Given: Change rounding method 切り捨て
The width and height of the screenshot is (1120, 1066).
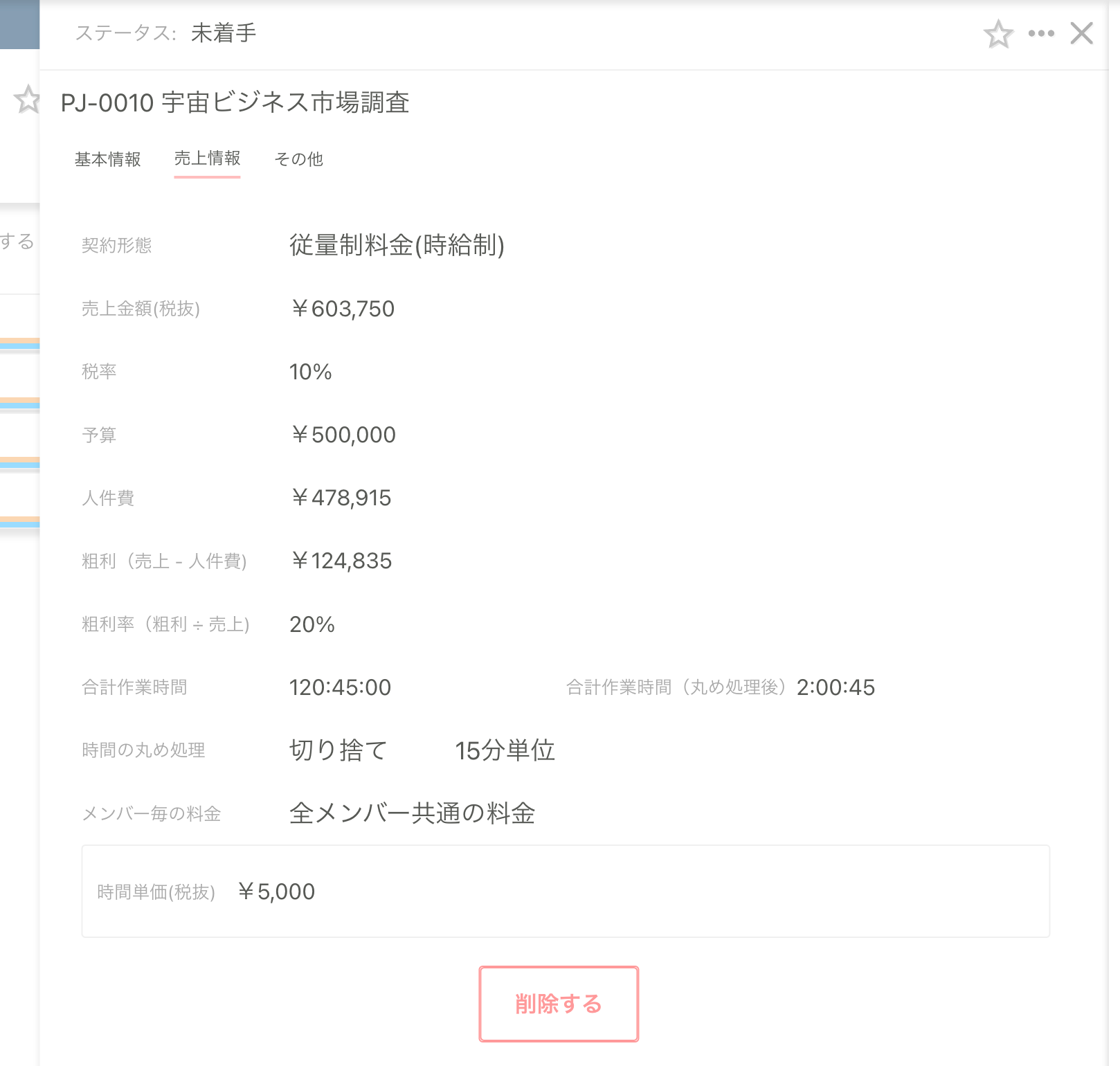Looking at the screenshot, I should click(337, 750).
